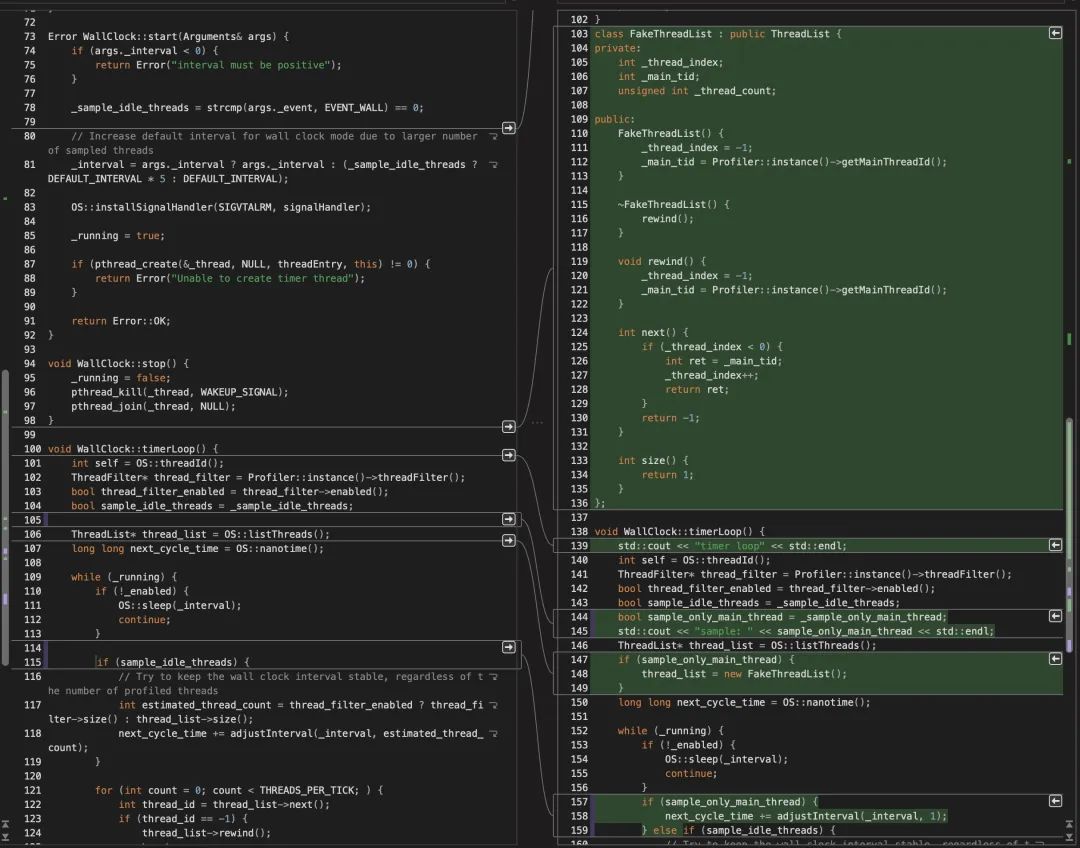Viewport: 1080px width, 848px height.
Task: Click "void WallClock::timerLoop() {" in the left pane
Action: tap(132, 449)
